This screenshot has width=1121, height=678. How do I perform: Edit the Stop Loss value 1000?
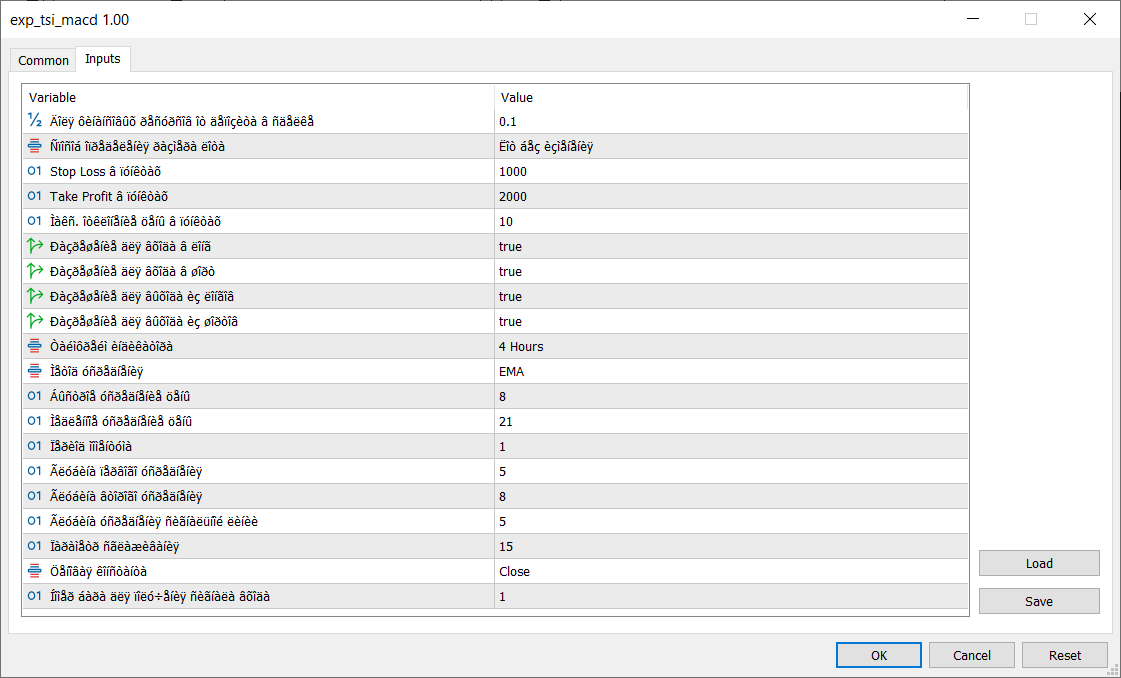pyautogui.click(x=730, y=171)
